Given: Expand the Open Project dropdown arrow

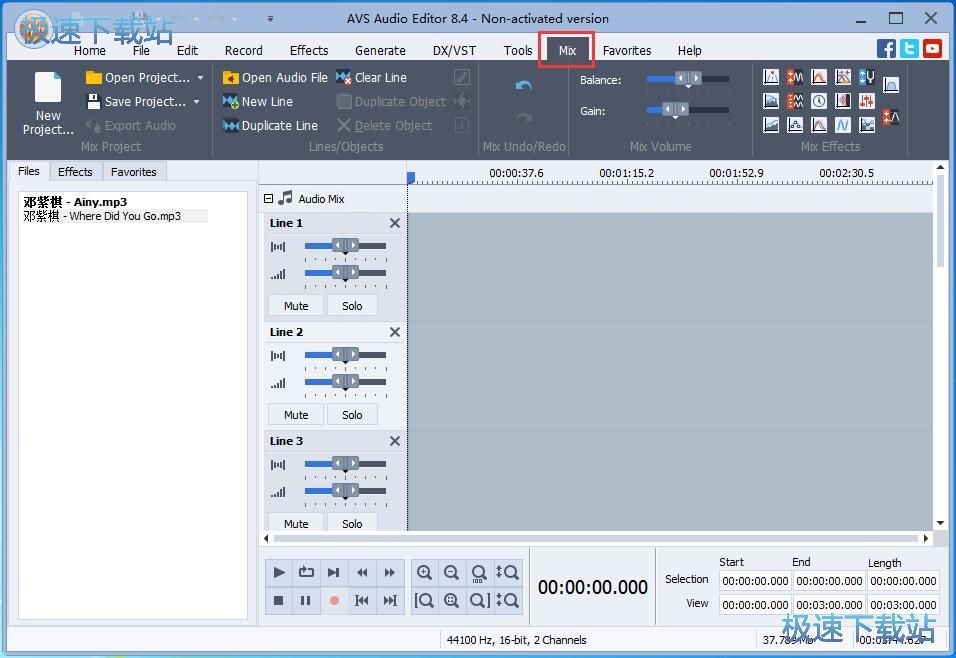Looking at the screenshot, I should (x=200, y=78).
